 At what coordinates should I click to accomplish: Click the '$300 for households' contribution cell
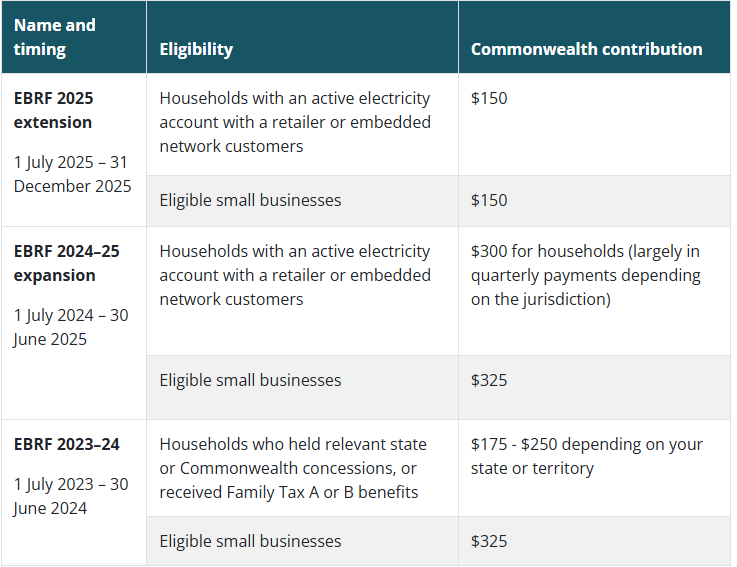(x=594, y=291)
